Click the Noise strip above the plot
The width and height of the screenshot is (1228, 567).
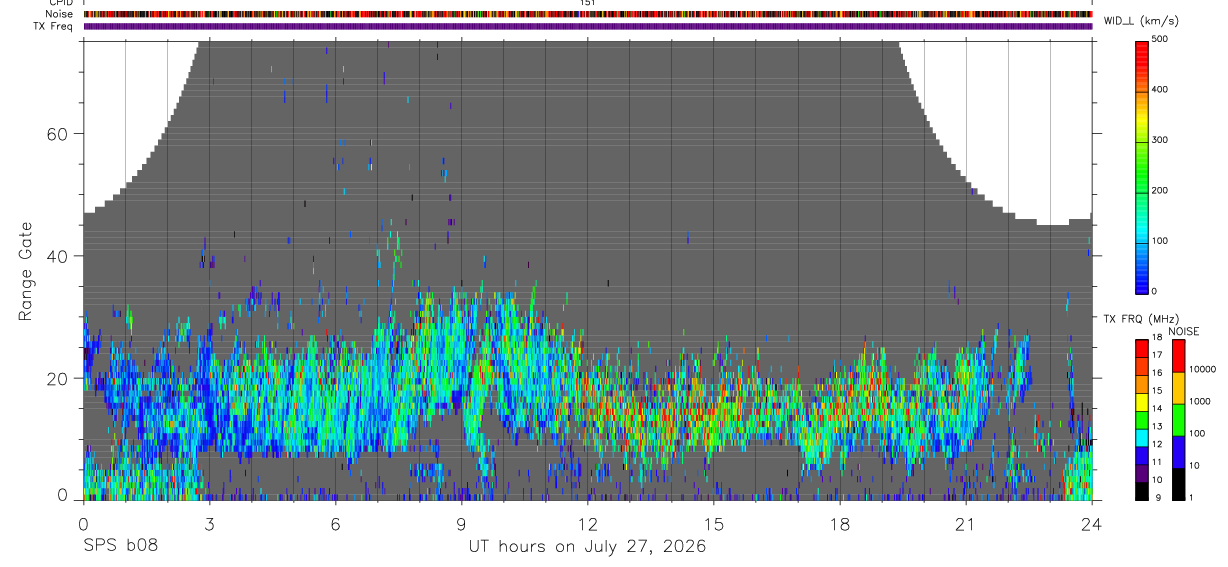[x=587, y=15]
